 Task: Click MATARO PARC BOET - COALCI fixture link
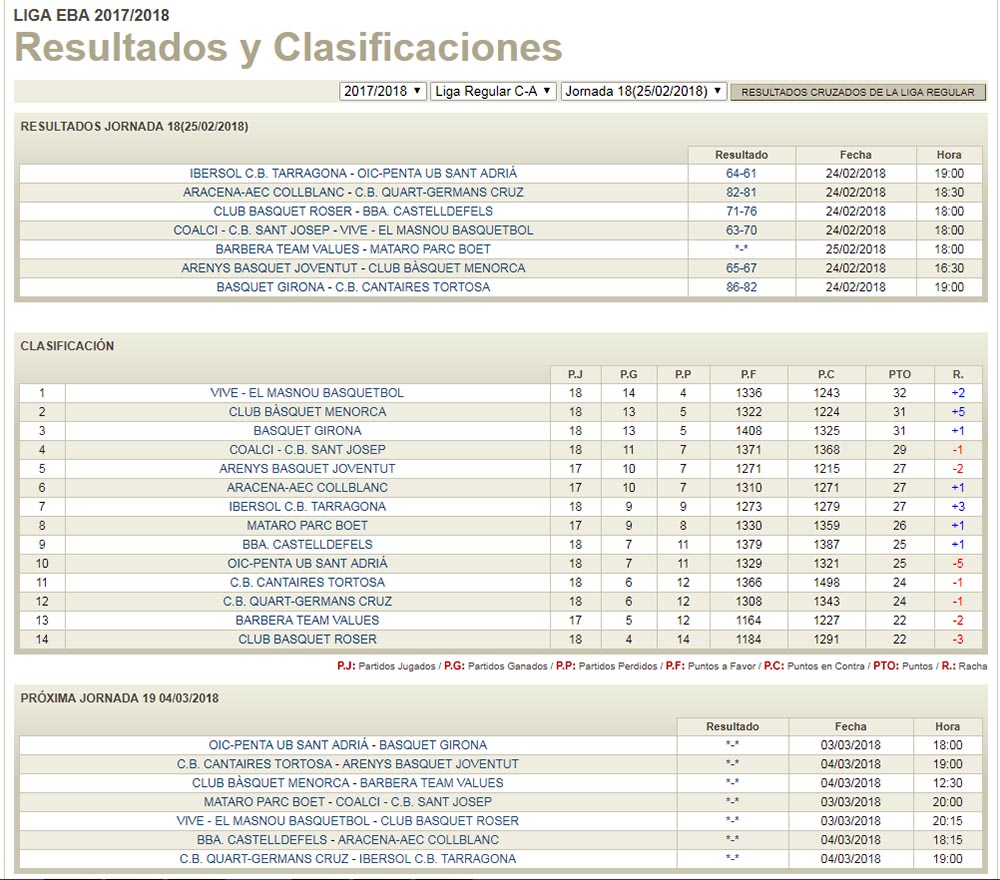point(343,802)
